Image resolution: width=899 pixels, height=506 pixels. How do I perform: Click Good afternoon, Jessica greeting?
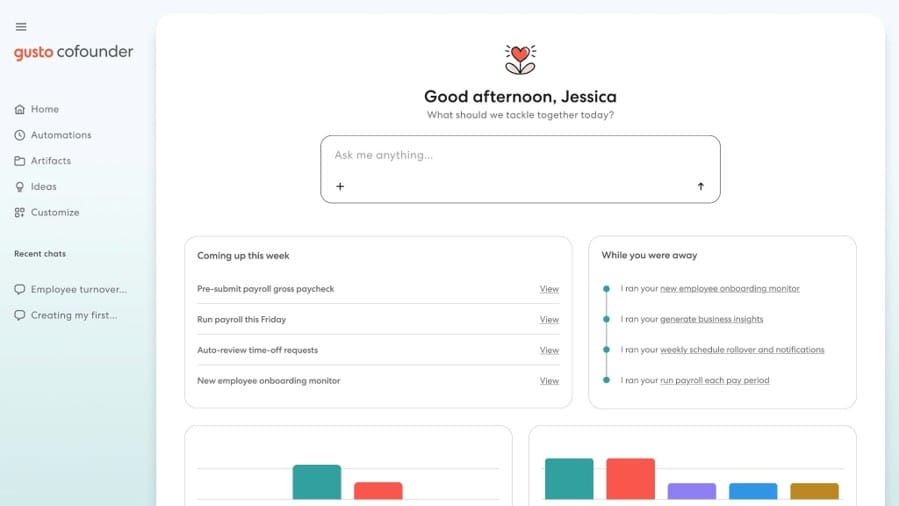tap(520, 96)
